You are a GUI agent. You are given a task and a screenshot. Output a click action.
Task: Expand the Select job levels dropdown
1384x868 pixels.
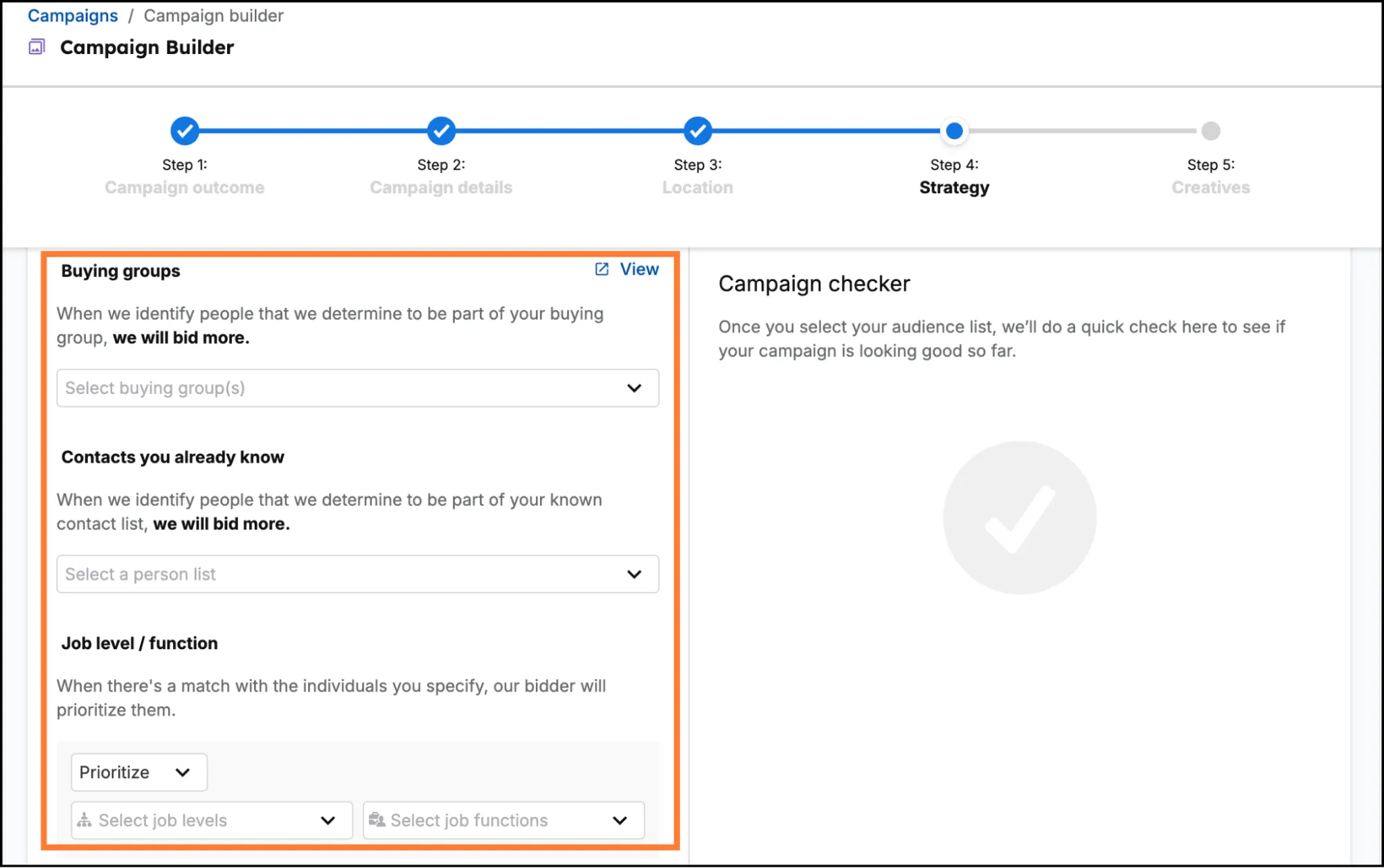click(327, 820)
